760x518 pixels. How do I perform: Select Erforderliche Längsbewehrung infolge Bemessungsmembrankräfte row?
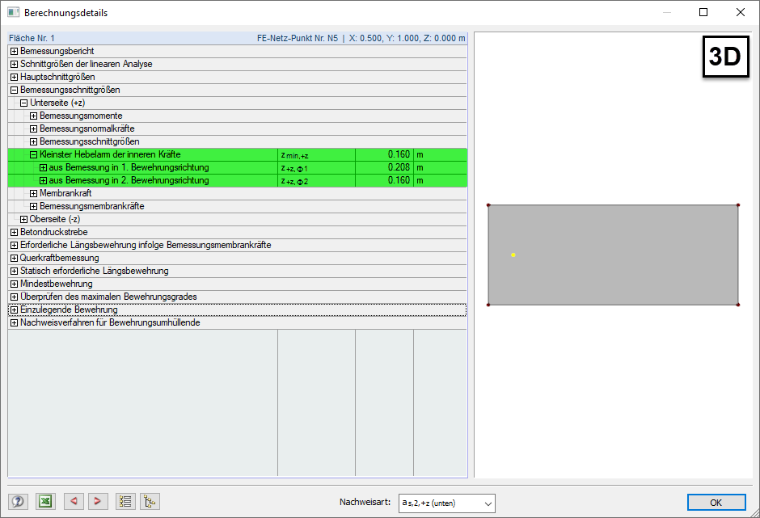click(x=238, y=245)
